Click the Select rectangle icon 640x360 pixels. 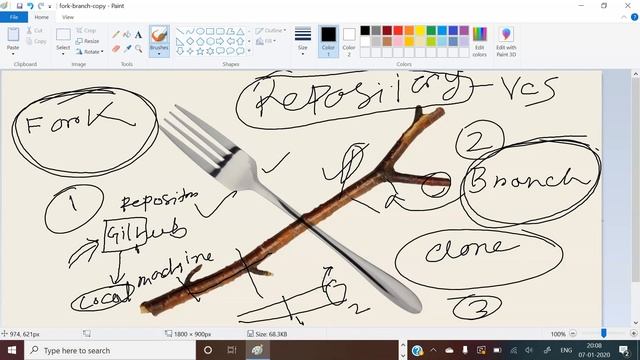point(63,35)
